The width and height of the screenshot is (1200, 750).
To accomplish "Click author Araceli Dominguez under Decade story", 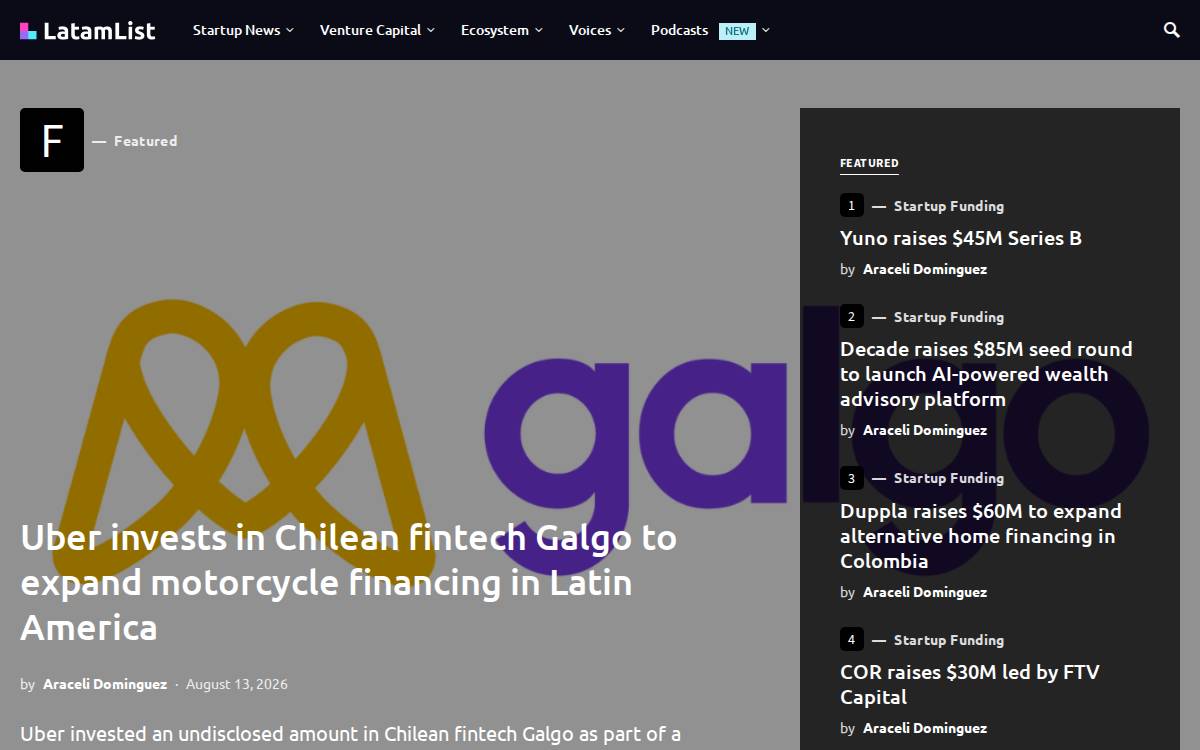I will tap(925, 430).
